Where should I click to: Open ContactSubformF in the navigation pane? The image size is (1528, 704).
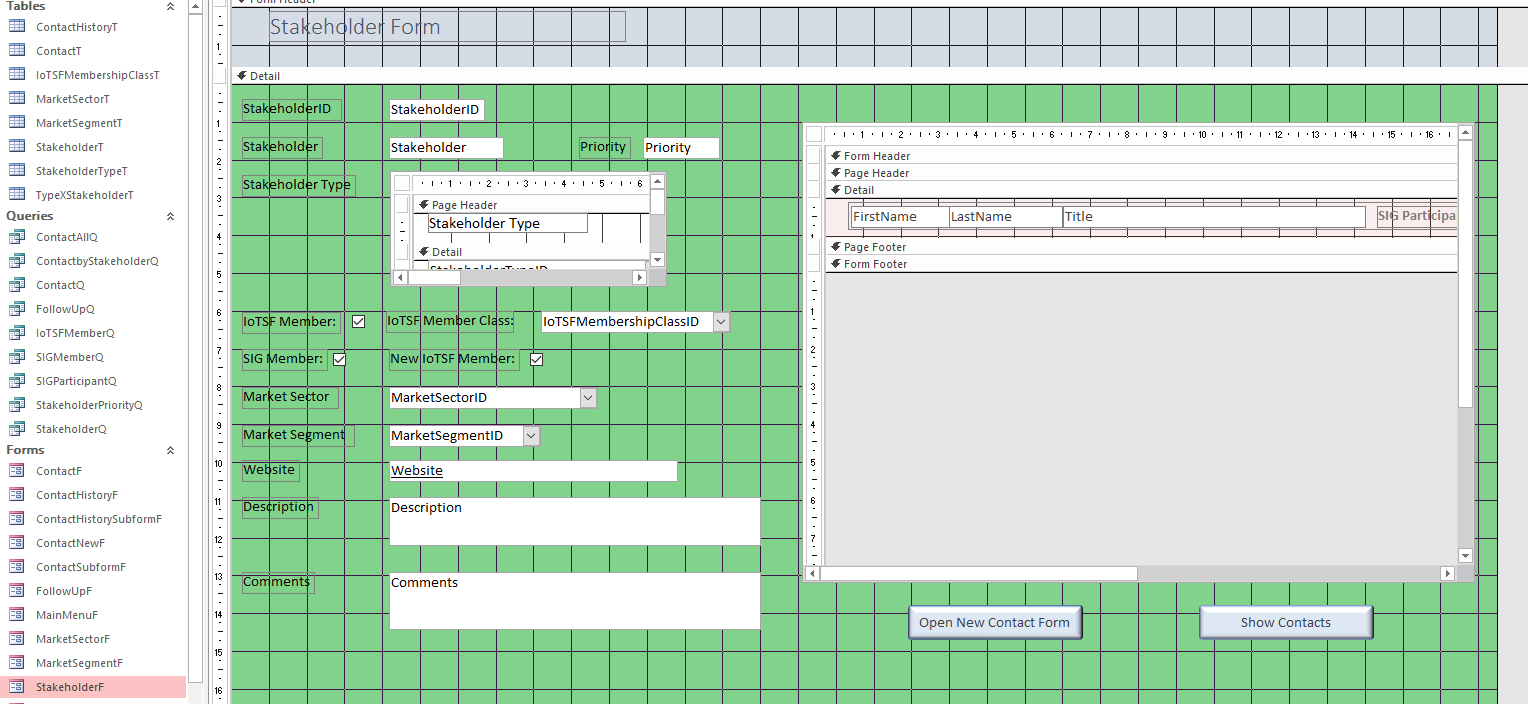coord(81,567)
